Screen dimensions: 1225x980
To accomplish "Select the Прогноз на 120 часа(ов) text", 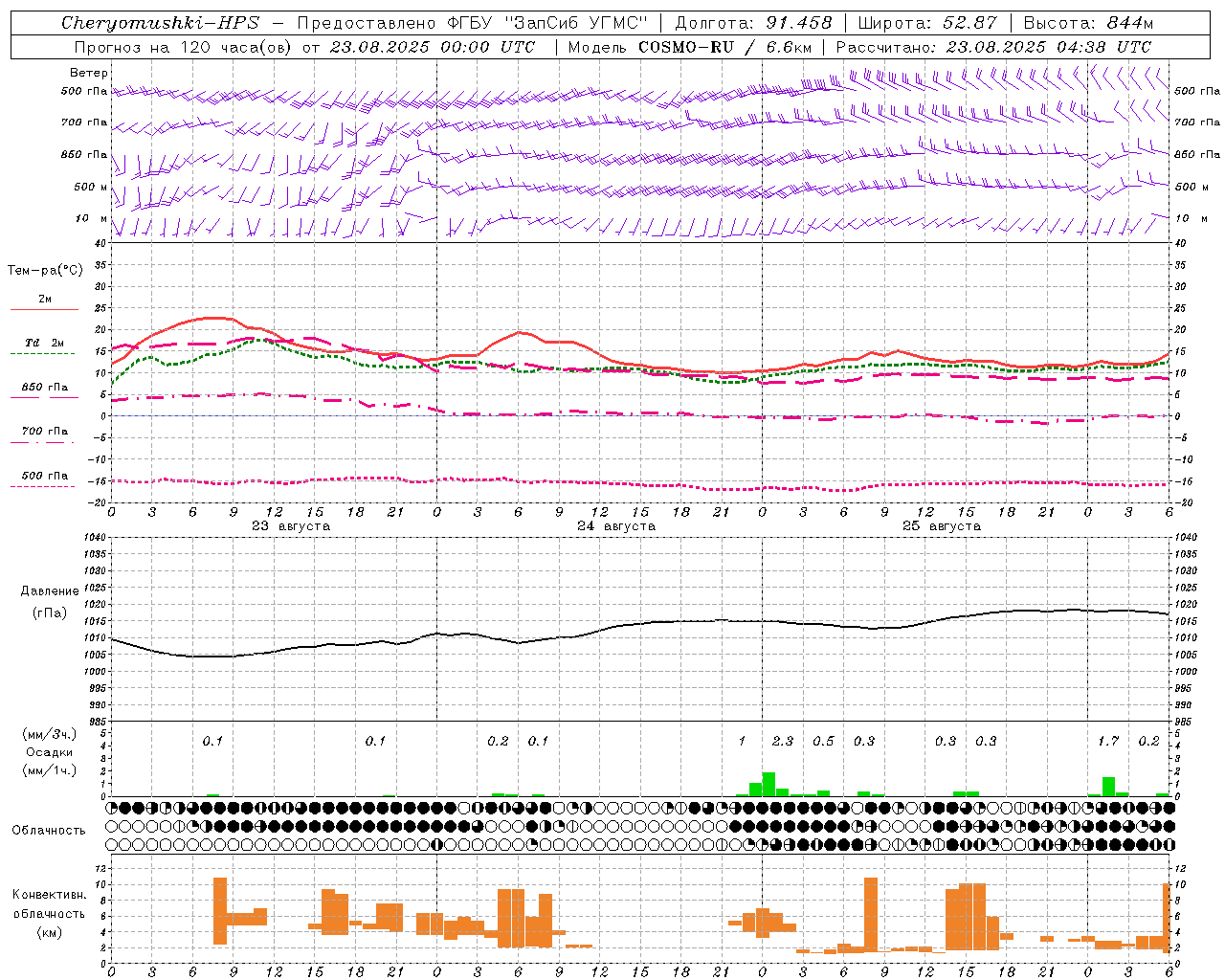I will [184, 47].
